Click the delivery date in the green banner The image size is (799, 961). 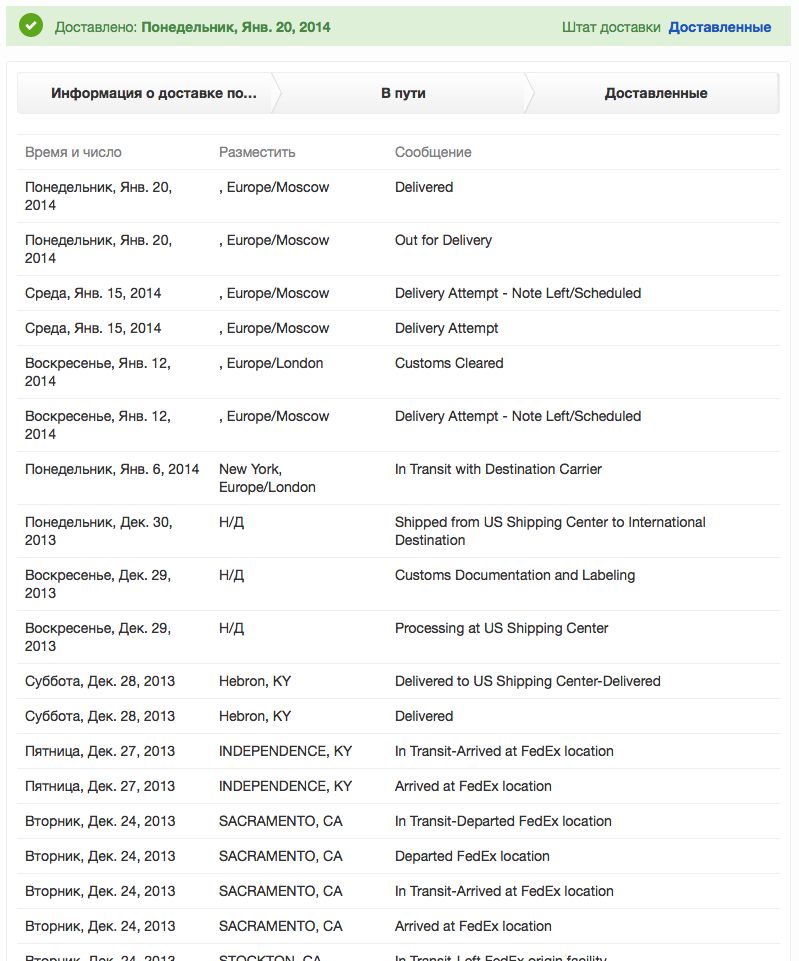tap(236, 27)
